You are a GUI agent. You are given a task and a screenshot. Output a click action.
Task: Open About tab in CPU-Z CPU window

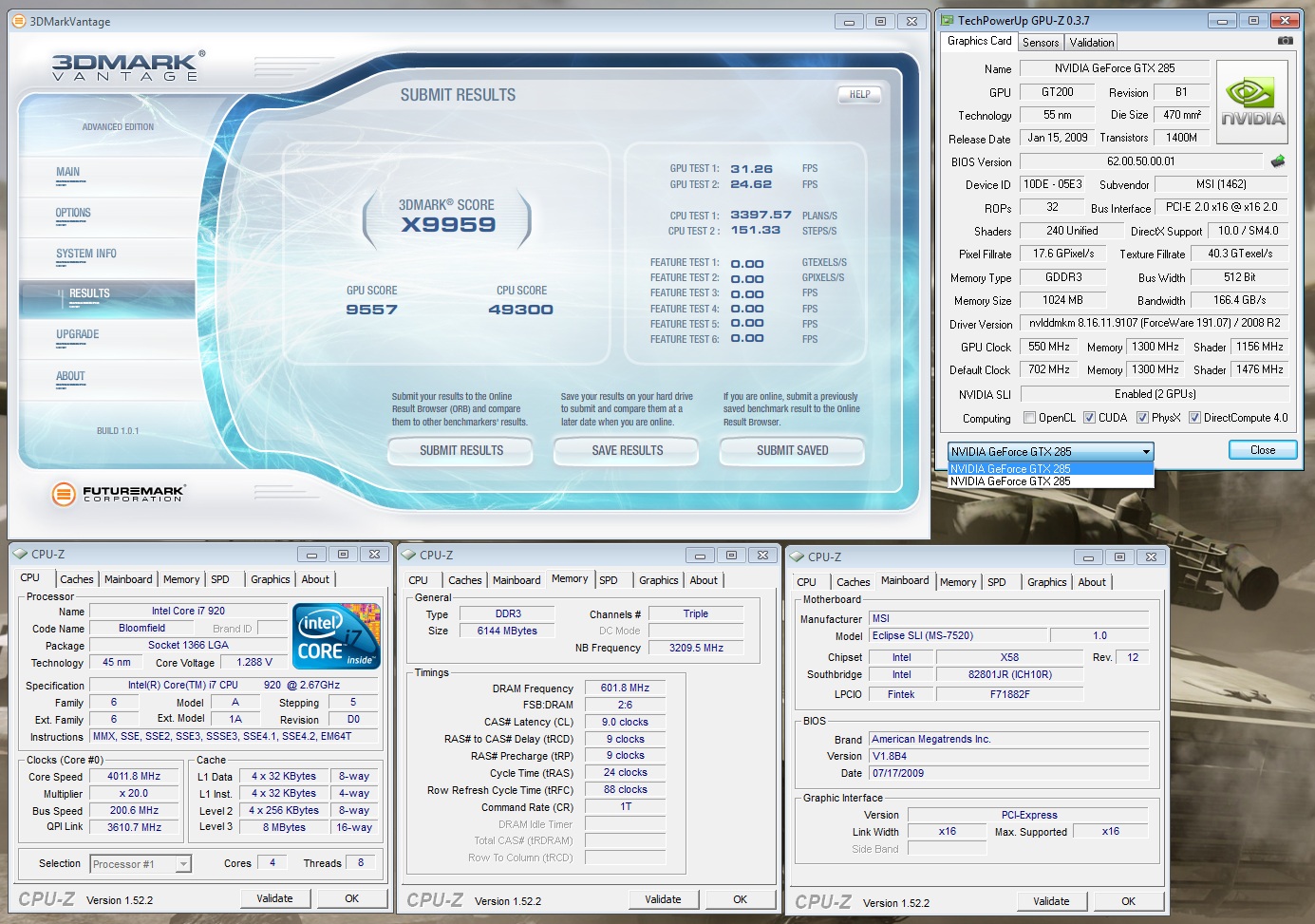coord(315,579)
